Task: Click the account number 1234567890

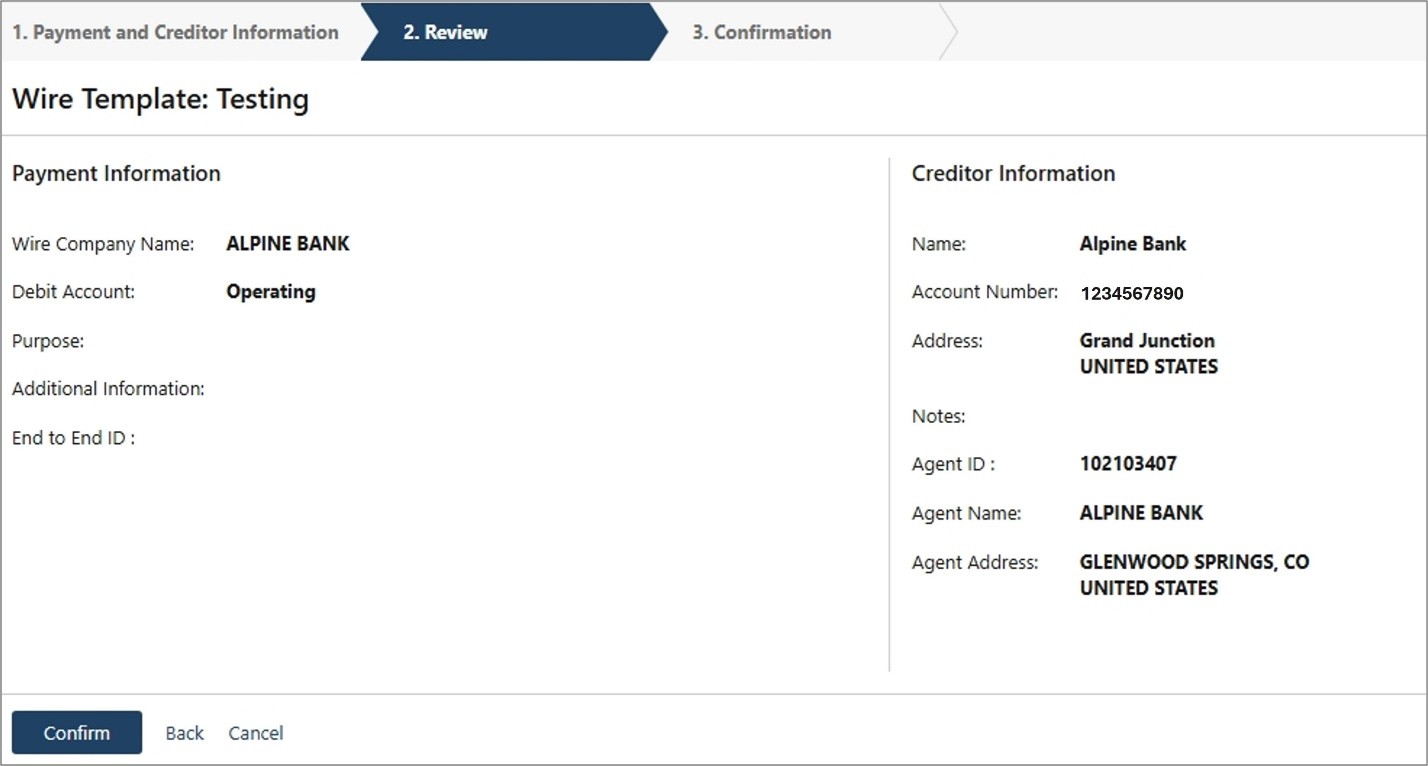Action: pyautogui.click(x=1132, y=293)
